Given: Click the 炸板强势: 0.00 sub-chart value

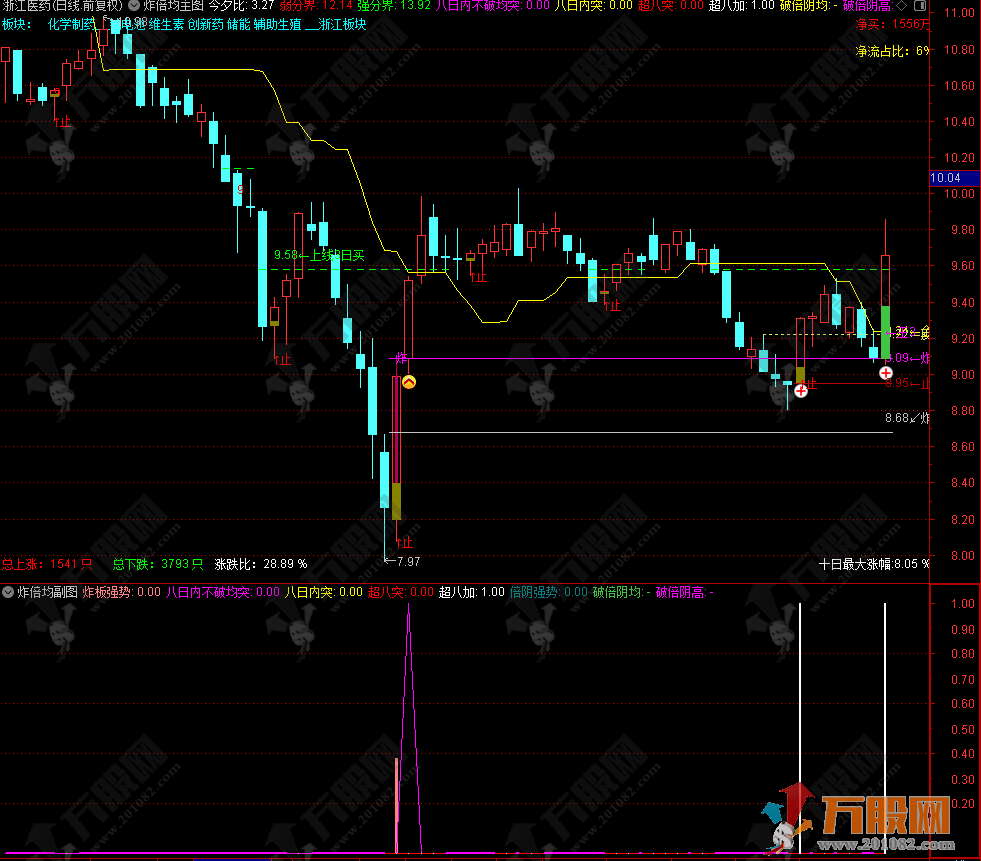Looking at the screenshot, I should click(121, 591).
